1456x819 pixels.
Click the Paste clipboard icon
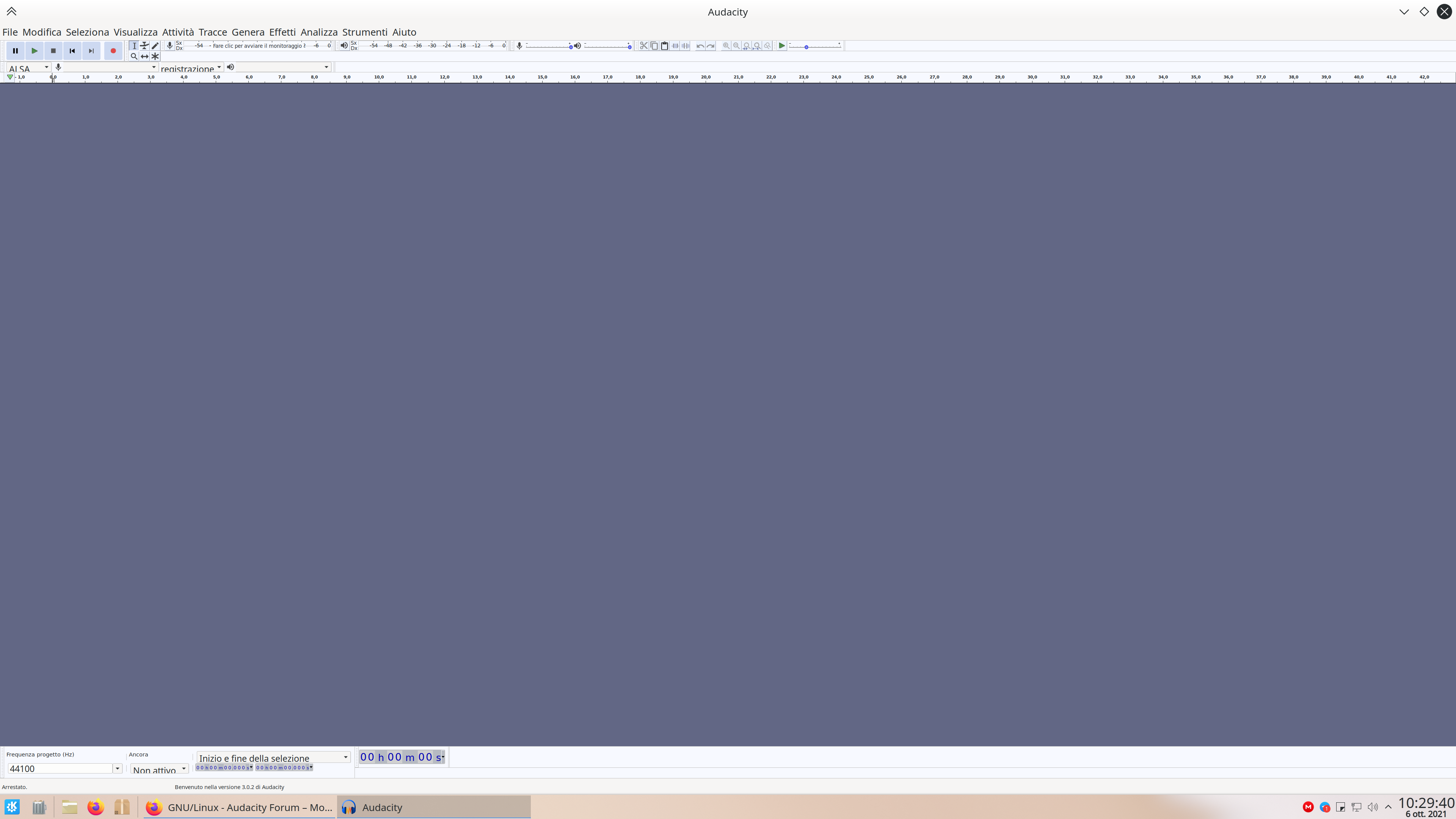click(x=665, y=46)
